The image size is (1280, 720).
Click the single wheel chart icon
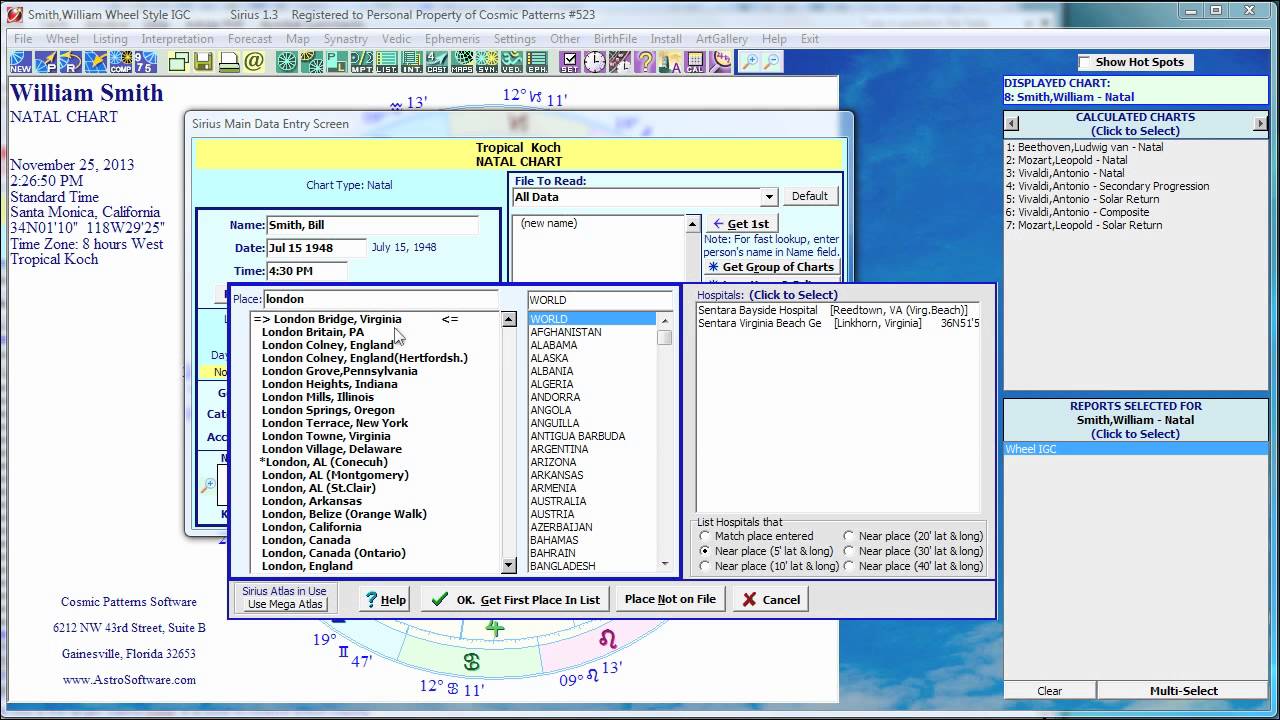pos(286,62)
